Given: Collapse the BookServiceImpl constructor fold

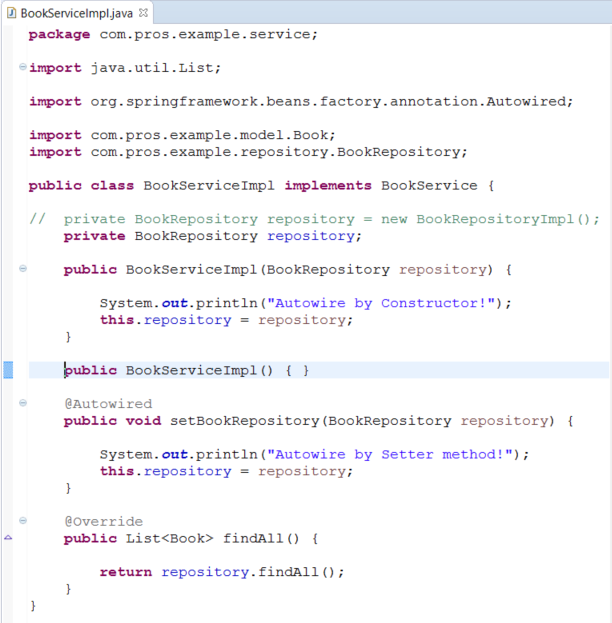Looking at the screenshot, I should tap(23, 269).
